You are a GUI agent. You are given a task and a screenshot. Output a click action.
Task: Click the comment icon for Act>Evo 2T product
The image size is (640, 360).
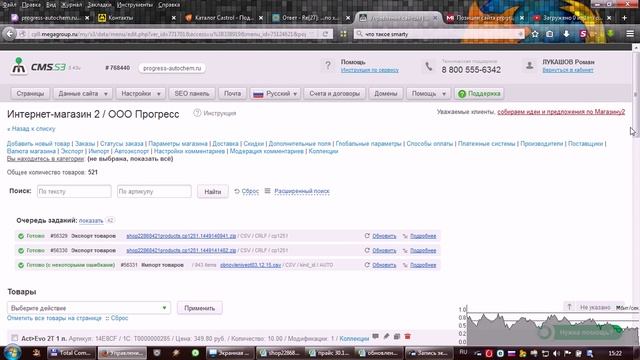(376, 336)
